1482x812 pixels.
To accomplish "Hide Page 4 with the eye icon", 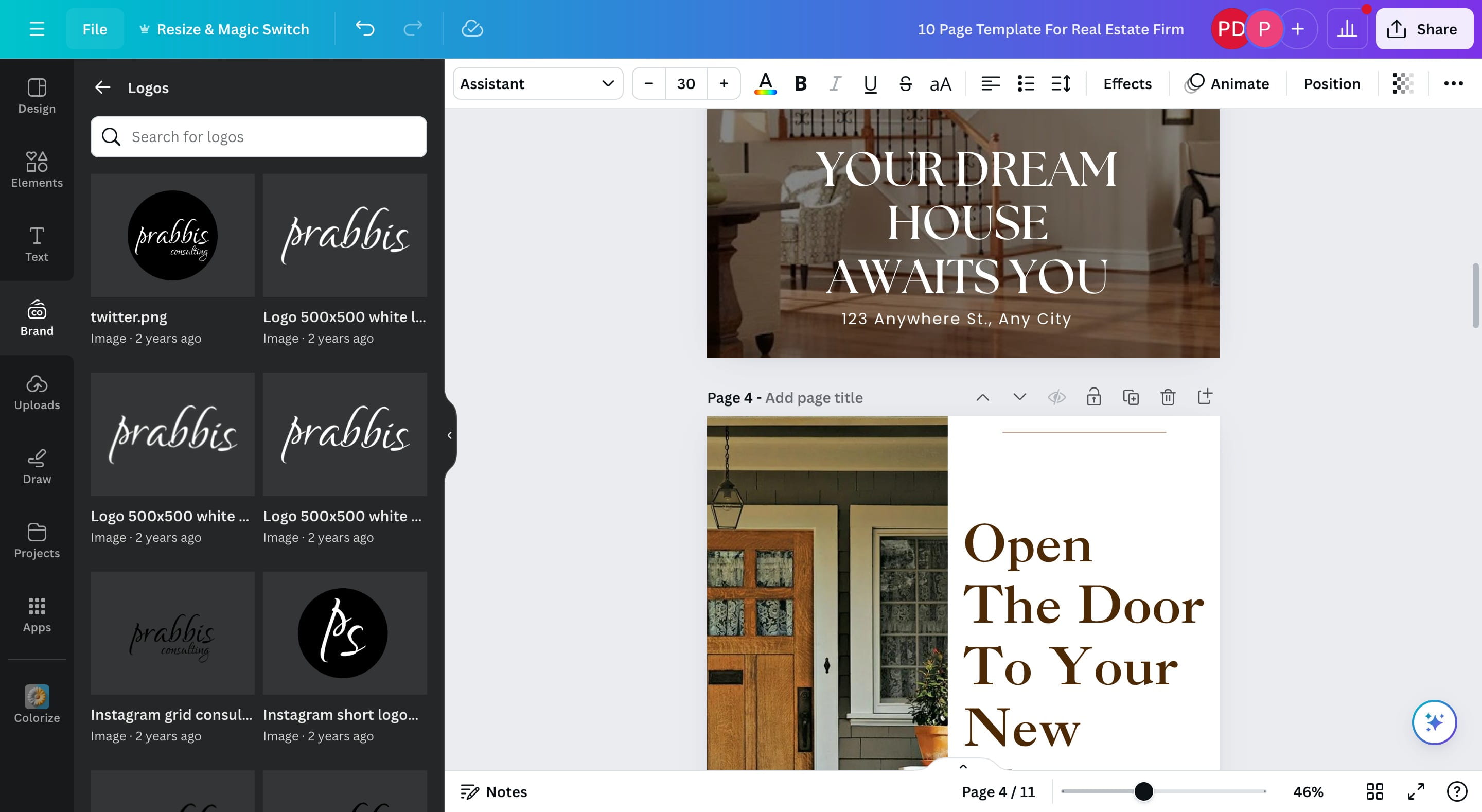I will tap(1056, 397).
